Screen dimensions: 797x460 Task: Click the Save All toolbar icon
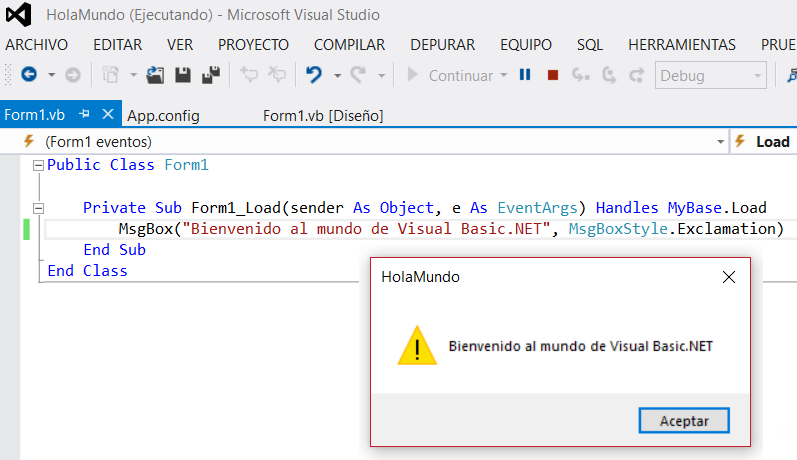click(x=211, y=75)
